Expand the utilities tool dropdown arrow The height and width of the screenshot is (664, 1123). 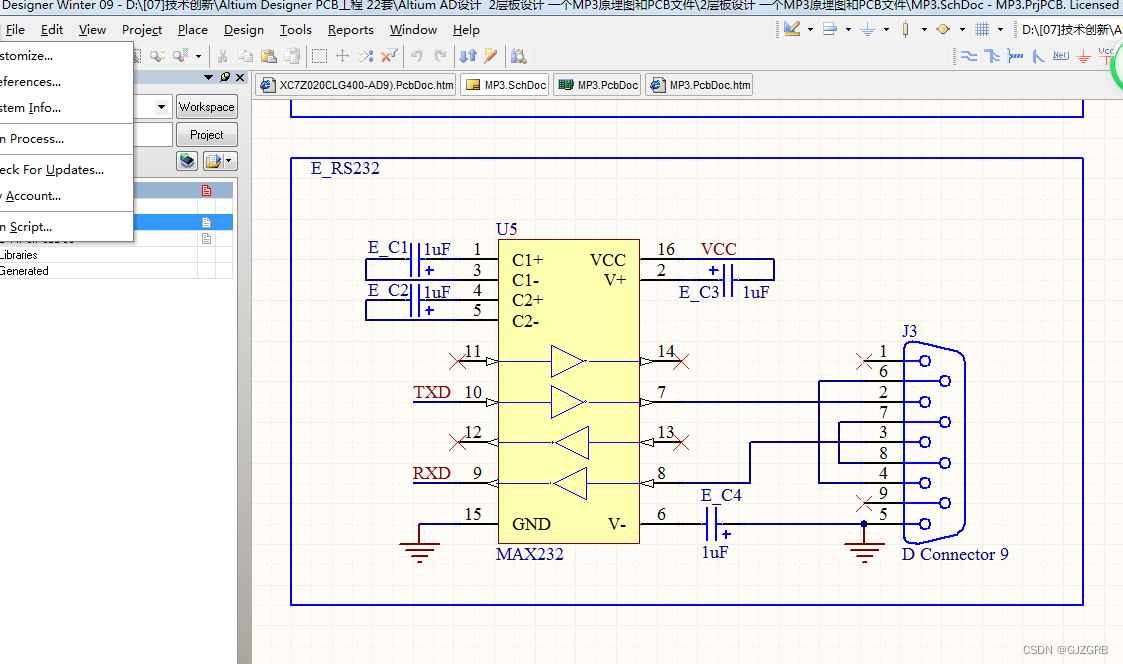coord(810,29)
